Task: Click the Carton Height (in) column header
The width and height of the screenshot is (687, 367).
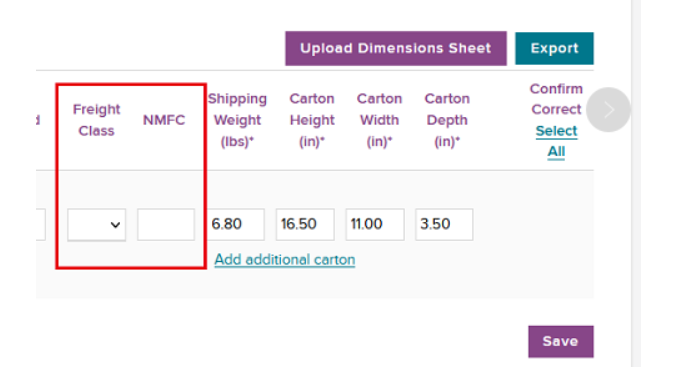Action: [312, 120]
